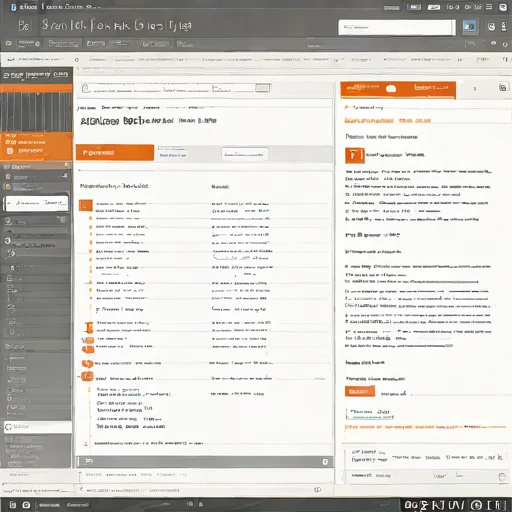Click the blue underlined link in main tab strip
The width and height of the screenshot is (512, 512).
point(173,155)
